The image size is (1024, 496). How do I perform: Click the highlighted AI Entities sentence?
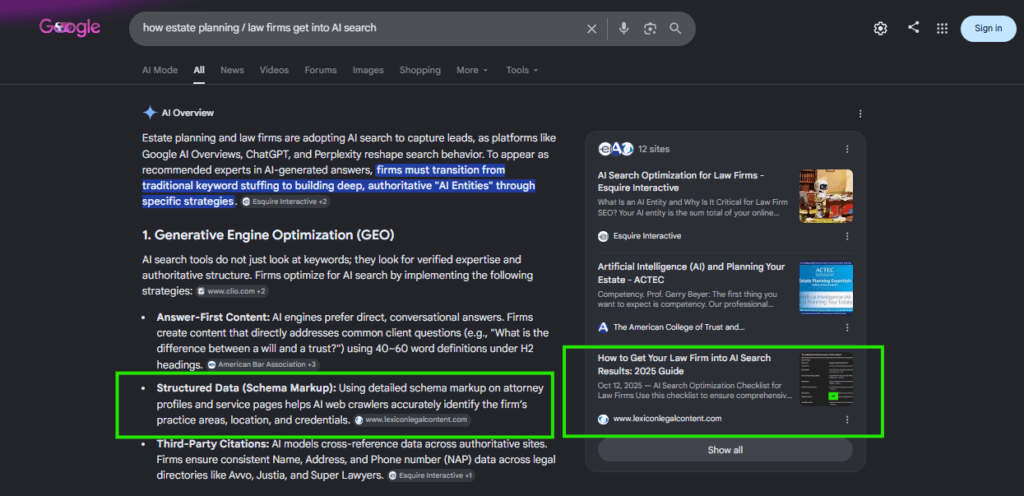point(338,186)
